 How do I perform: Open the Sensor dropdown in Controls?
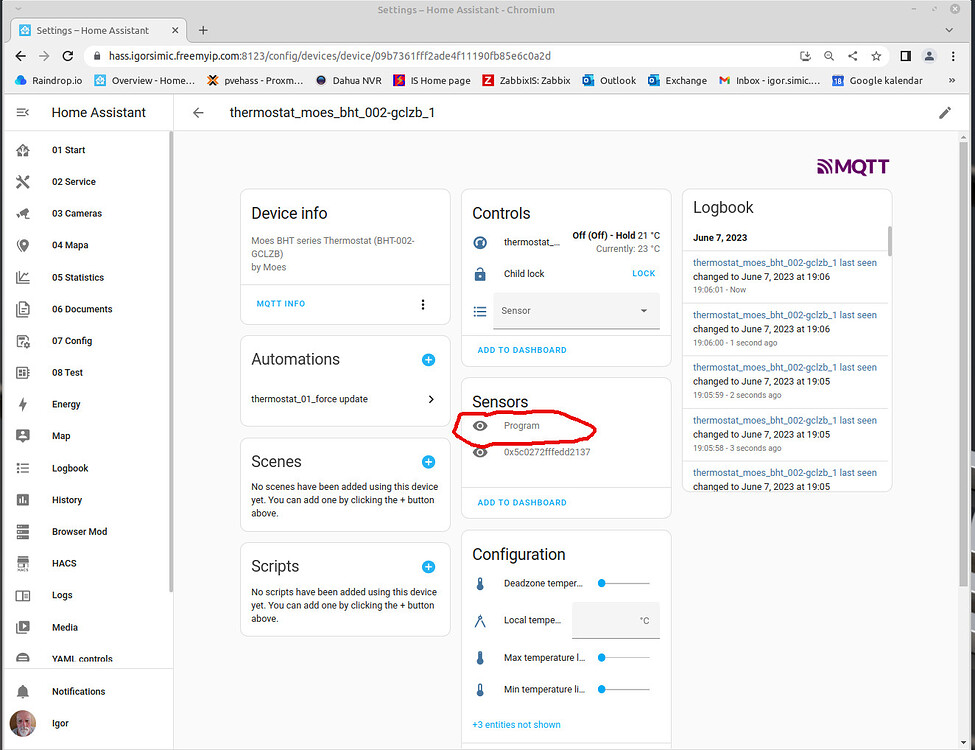pyautogui.click(x=576, y=310)
